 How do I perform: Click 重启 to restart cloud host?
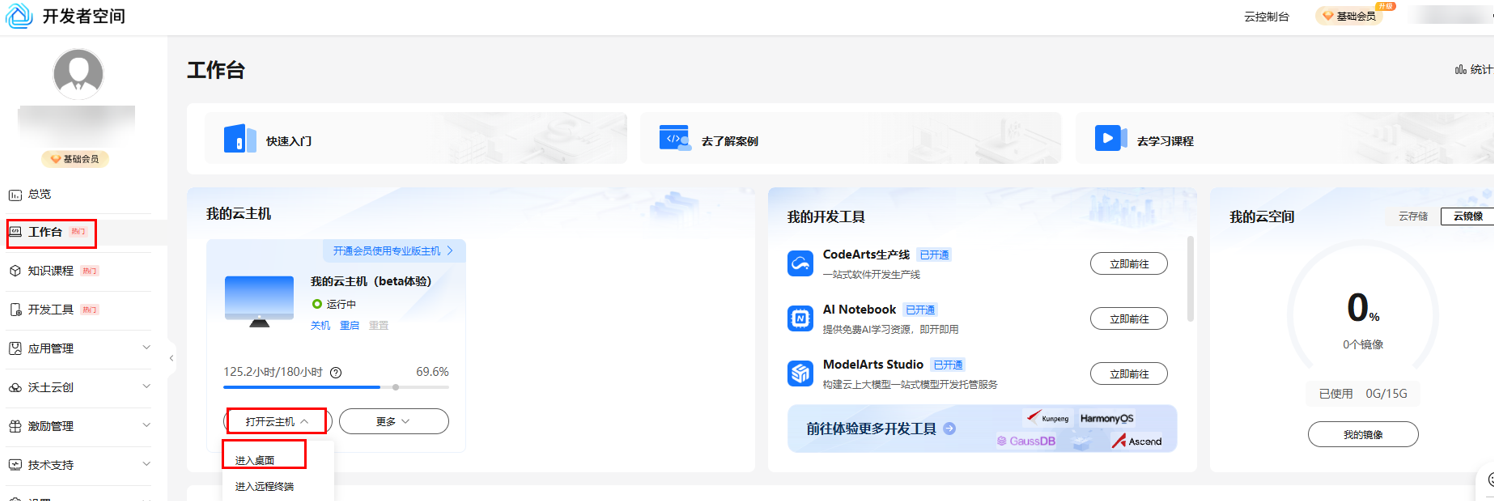click(x=349, y=326)
